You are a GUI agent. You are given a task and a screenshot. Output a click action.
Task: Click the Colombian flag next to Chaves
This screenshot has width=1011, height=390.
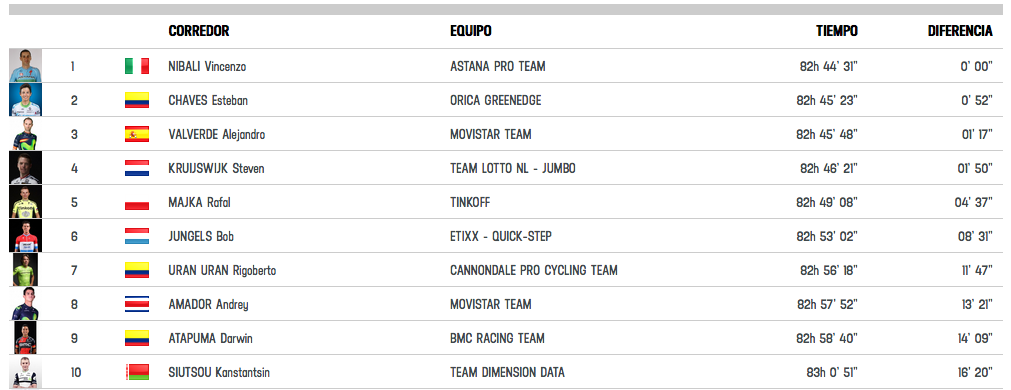[x=137, y=100]
